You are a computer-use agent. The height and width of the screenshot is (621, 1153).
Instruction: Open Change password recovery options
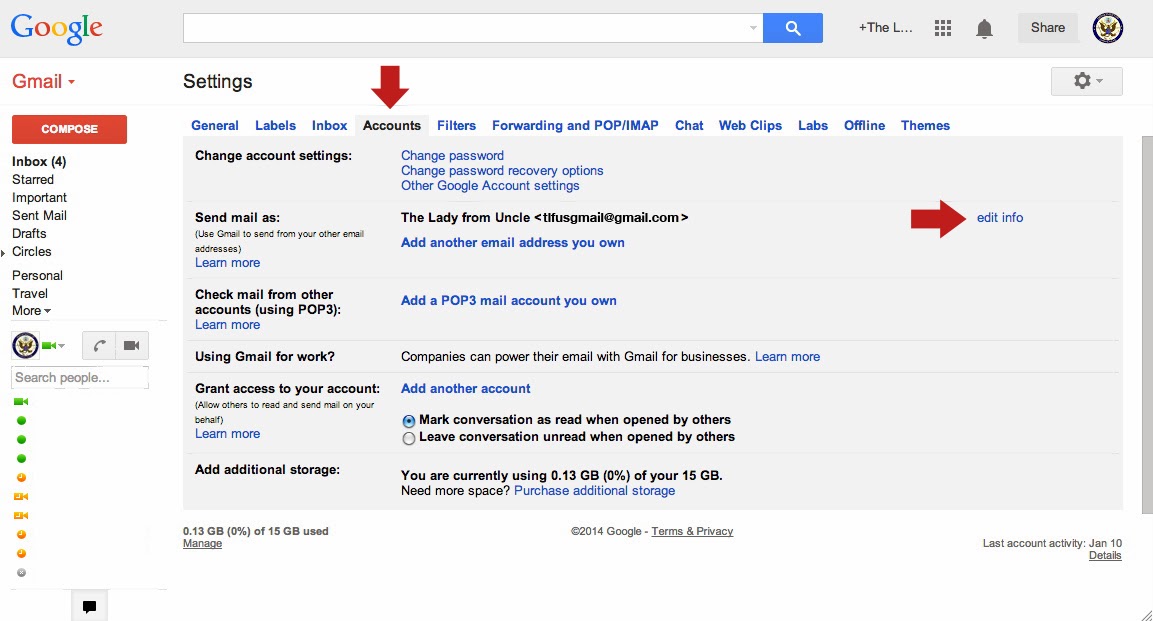[x=502, y=170]
